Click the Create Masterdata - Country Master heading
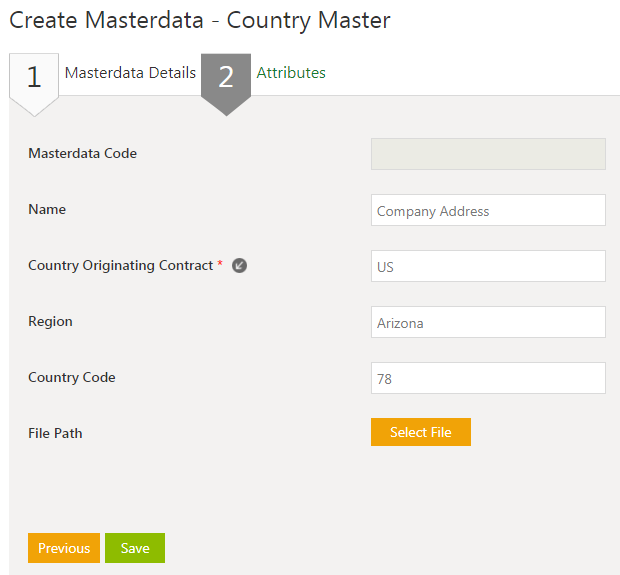 pyautogui.click(x=200, y=20)
